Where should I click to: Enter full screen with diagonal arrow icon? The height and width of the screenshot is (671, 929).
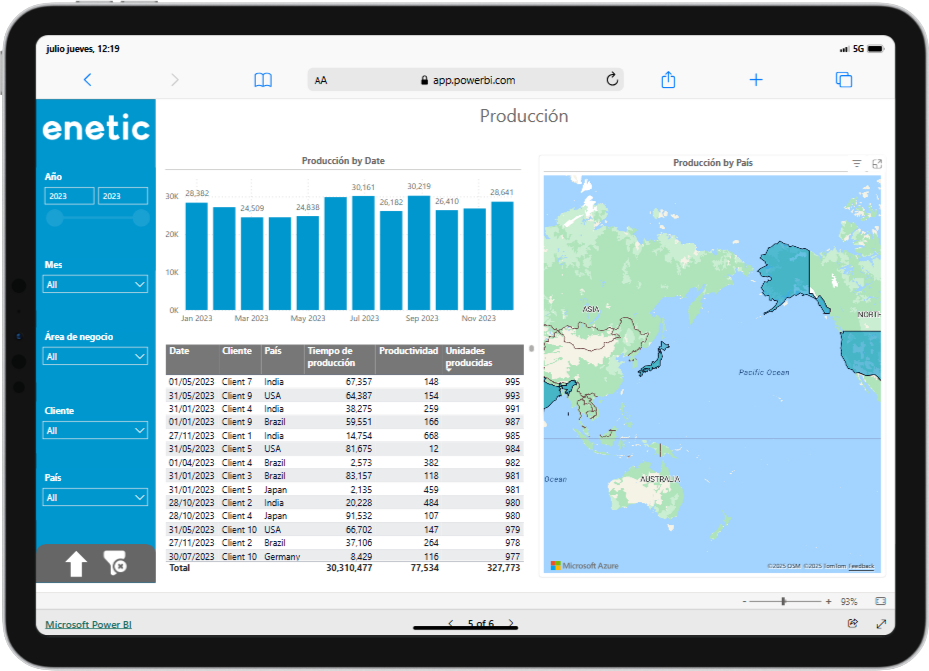881,624
